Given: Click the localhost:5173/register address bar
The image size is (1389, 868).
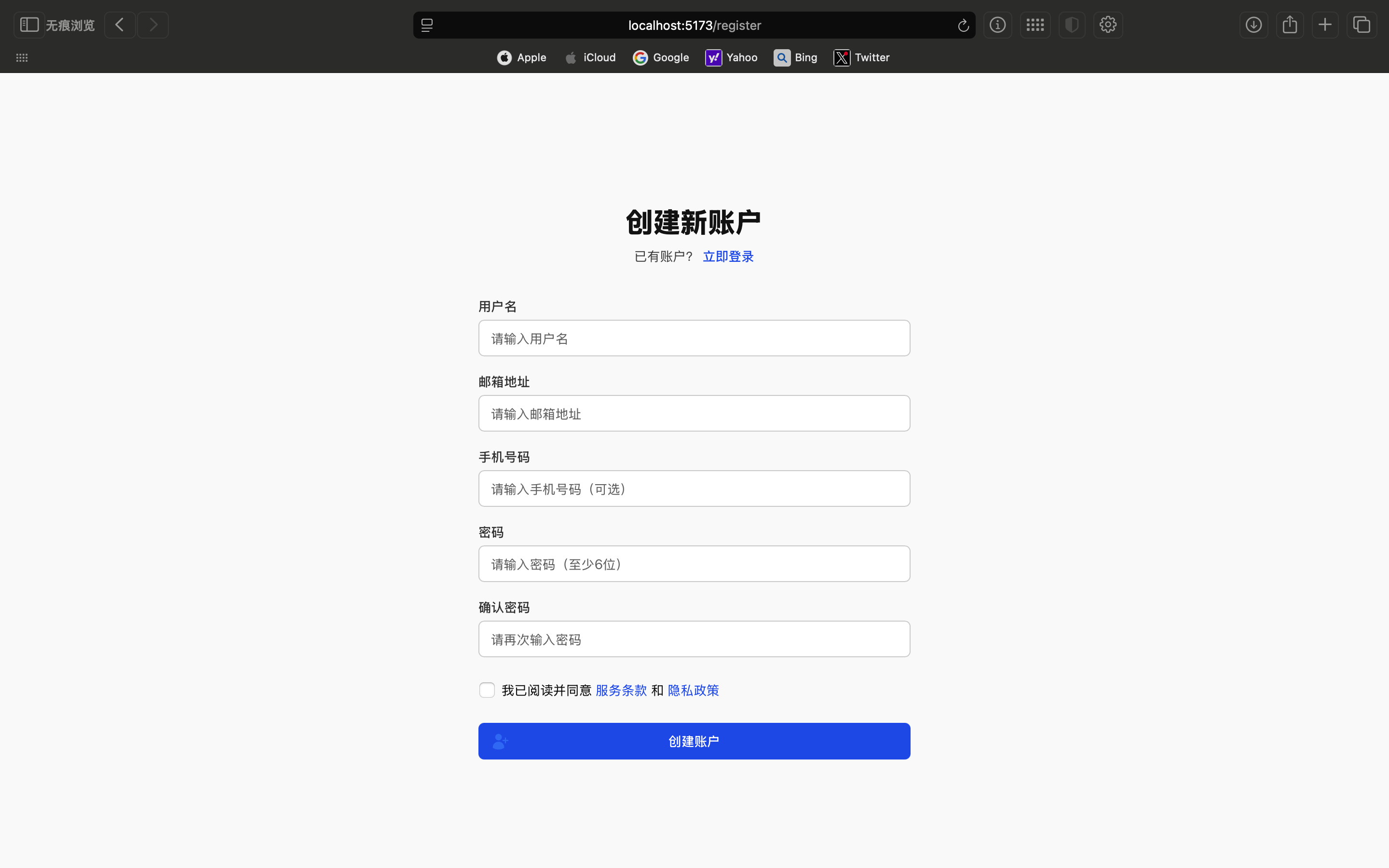Looking at the screenshot, I should (x=694, y=25).
